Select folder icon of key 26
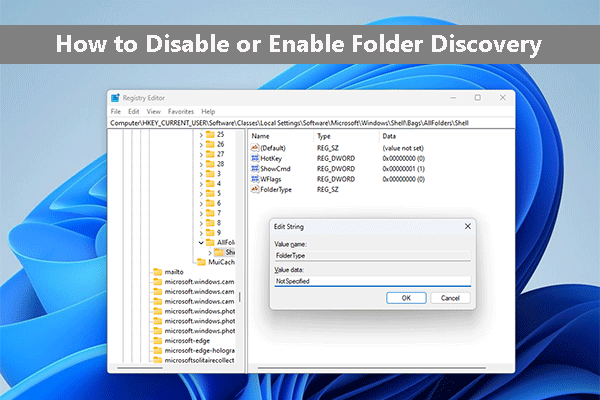Screen dimensions: 600x400 click(210, 144)
